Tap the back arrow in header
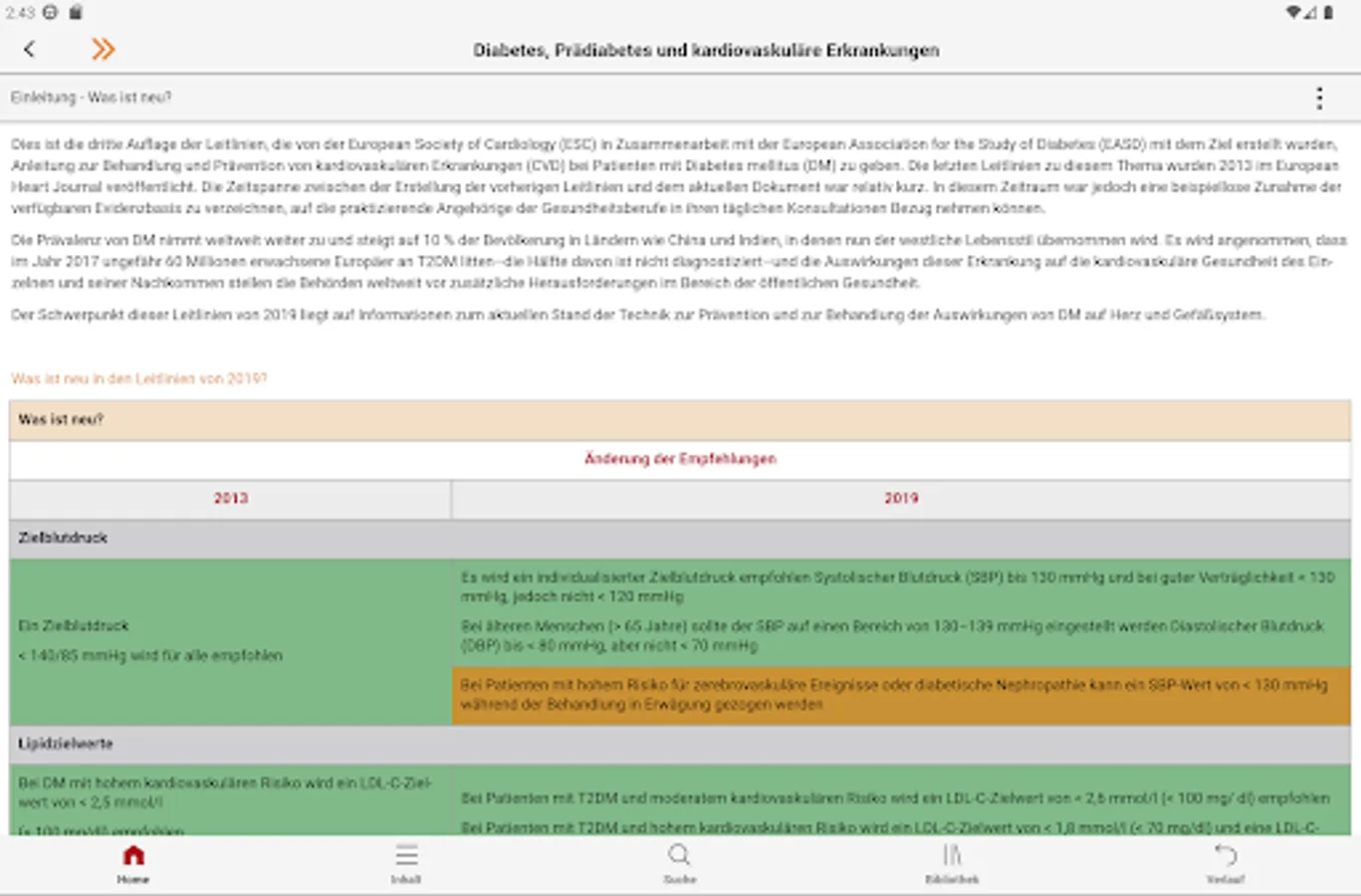This screenshot has width=1361, height=896. [x=29, y=49]
